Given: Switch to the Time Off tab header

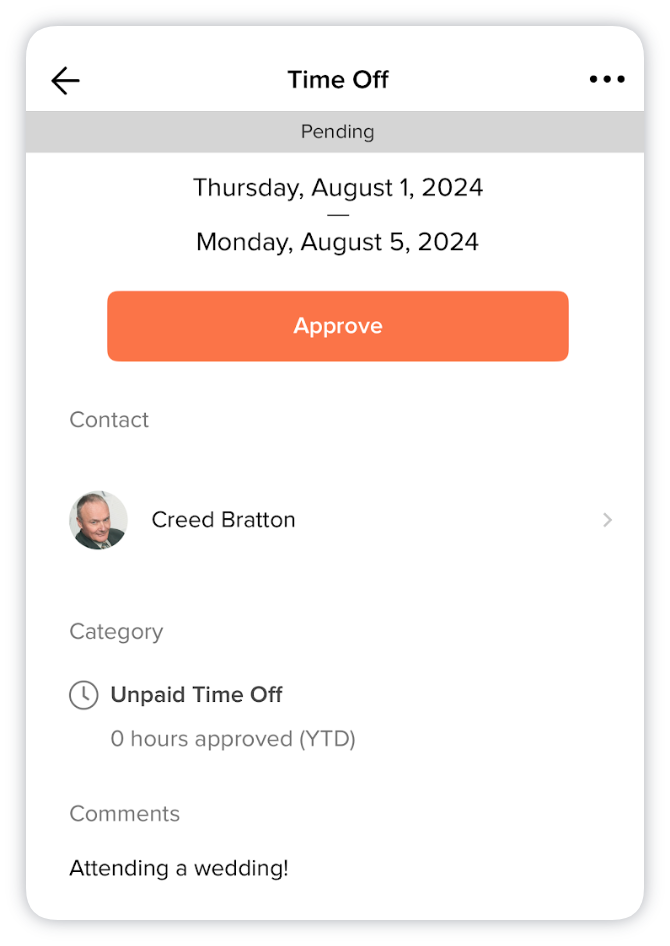Looking at the screenshot, I should click(337, 79).
